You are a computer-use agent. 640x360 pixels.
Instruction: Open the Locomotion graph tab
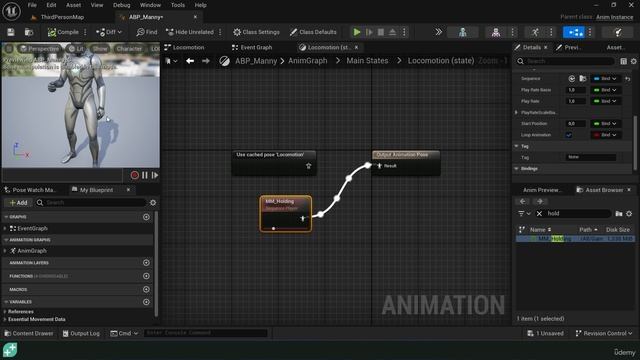(x=184, y=47)
